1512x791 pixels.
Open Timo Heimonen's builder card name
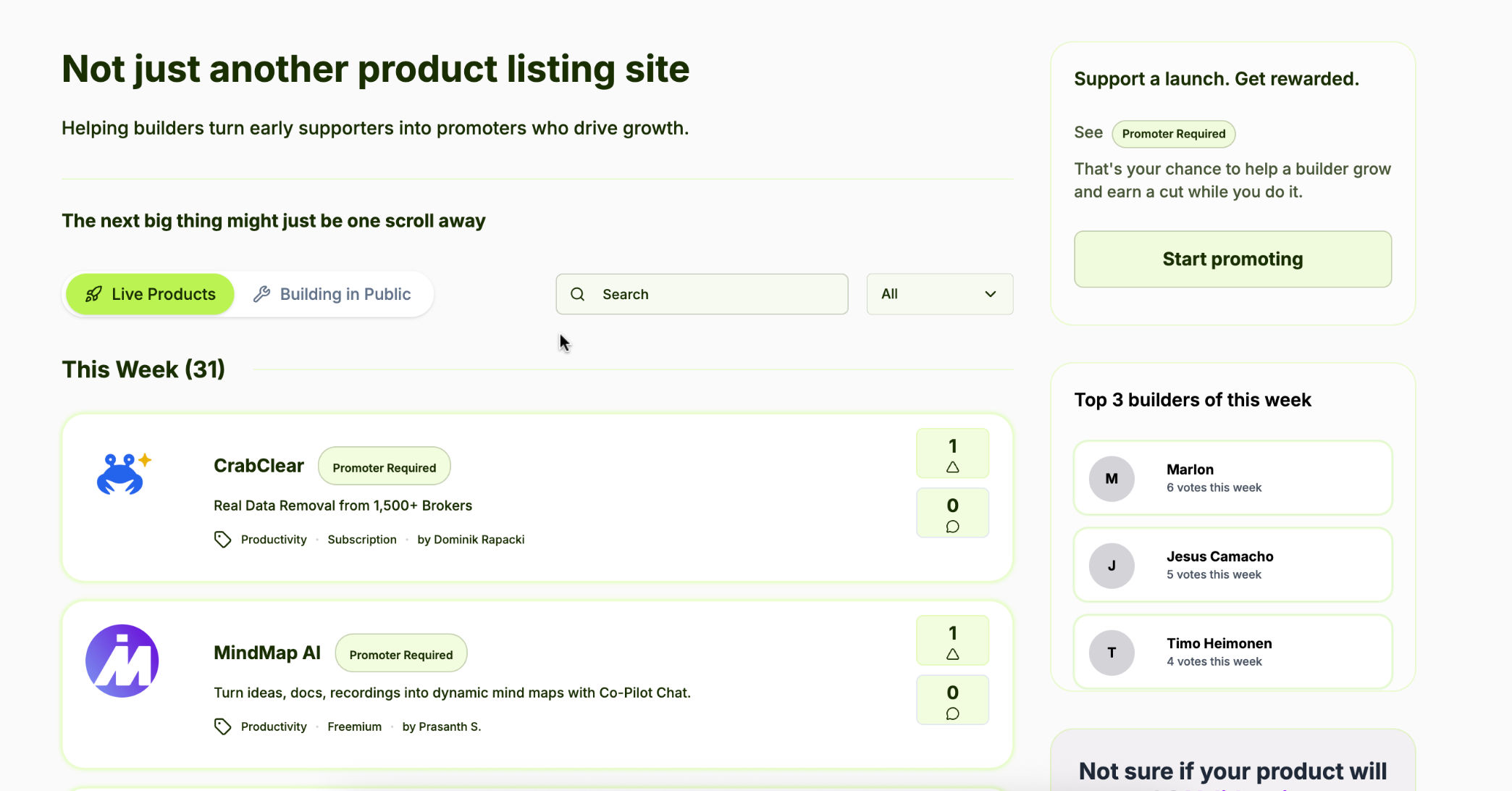point(1219,643)
